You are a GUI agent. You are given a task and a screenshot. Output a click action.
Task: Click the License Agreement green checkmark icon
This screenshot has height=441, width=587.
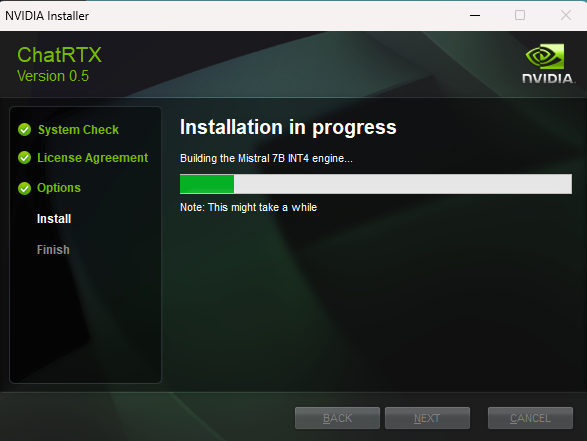25,158
